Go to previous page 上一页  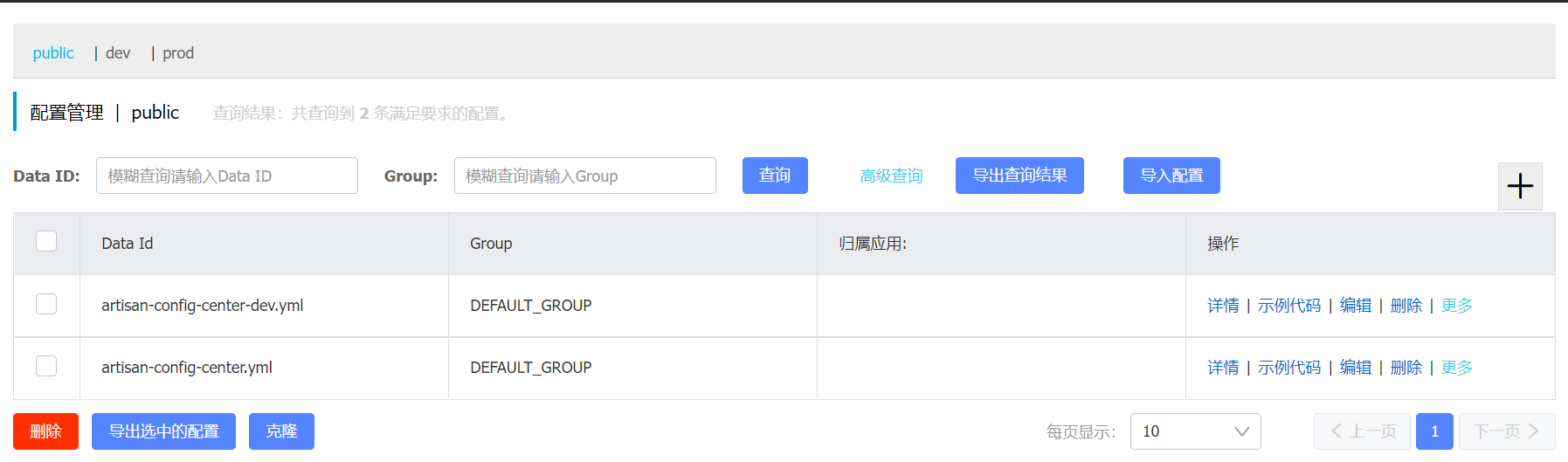pyautogui.click(x=1362, y=431)
